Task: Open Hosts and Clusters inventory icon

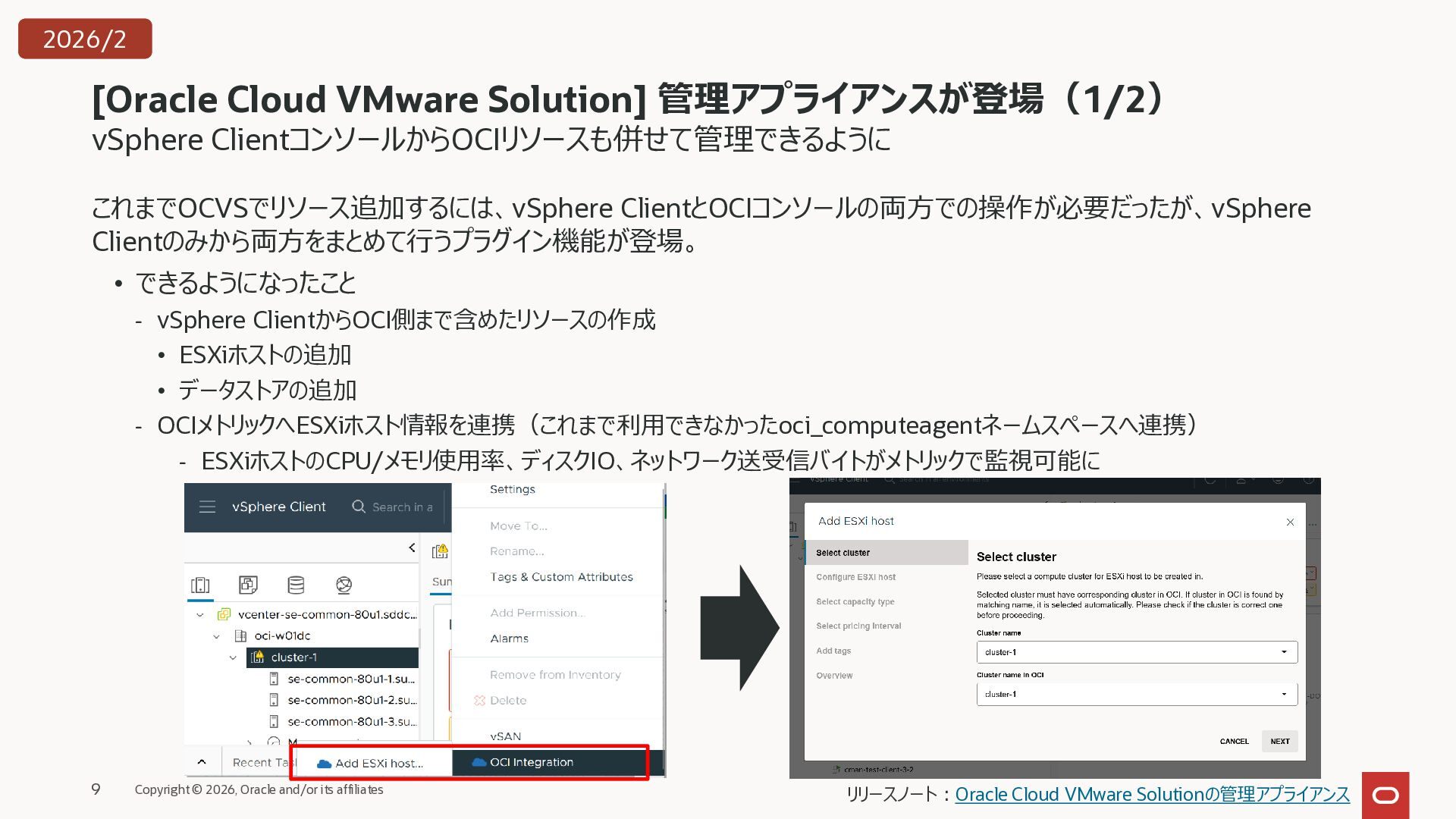Action: pyautogui.click(x=201, y=585)
